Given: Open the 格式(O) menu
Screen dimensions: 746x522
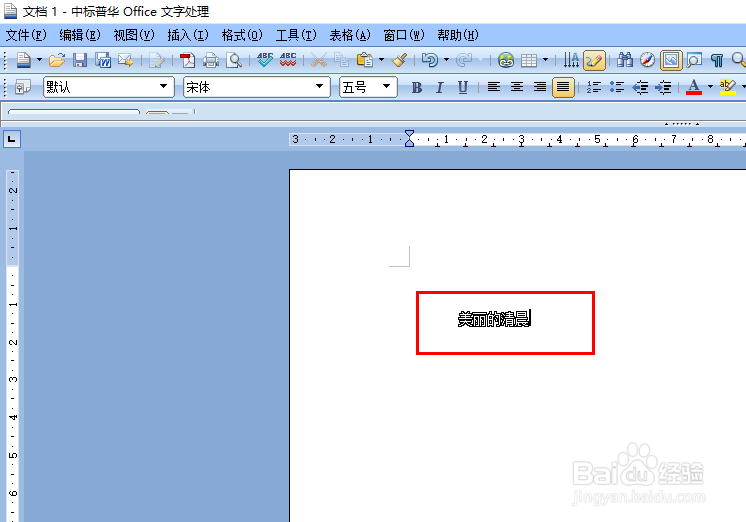Looking at the screenshot, I should [x=242, y=35].
